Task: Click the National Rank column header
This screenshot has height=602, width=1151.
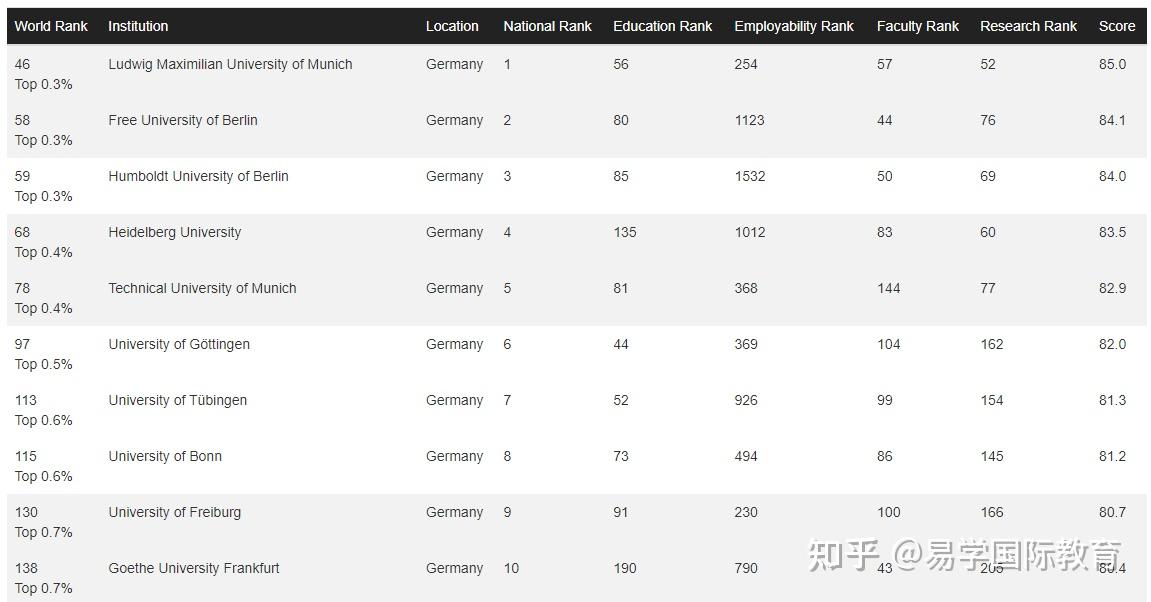Action: click(x=548, y=26)
